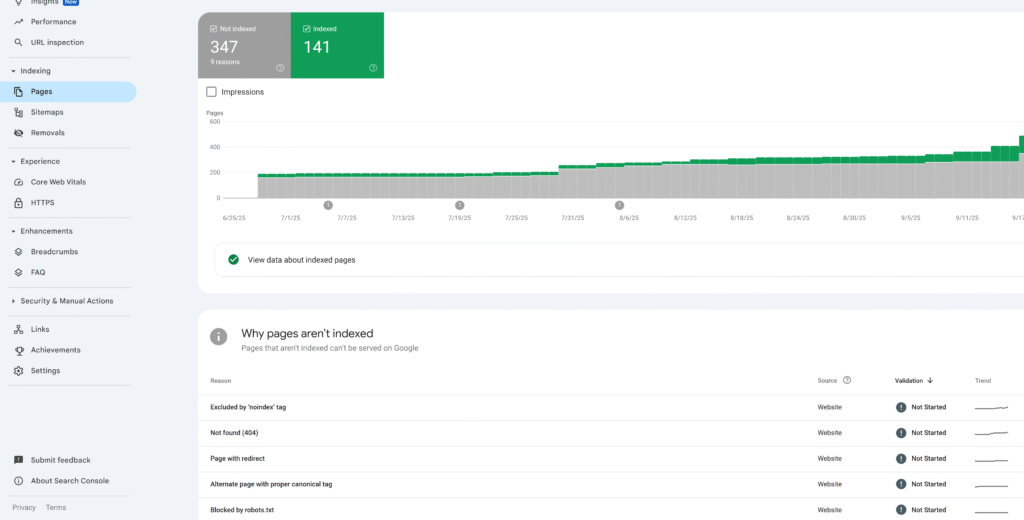1024x520 pixels.
Task: Collapse the Indexing section
Action: click(x=13, y=71)
